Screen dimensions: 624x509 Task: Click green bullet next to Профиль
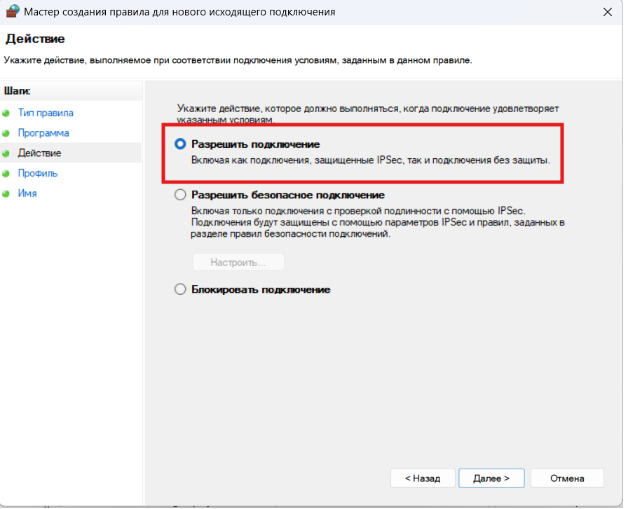(6, 173)
